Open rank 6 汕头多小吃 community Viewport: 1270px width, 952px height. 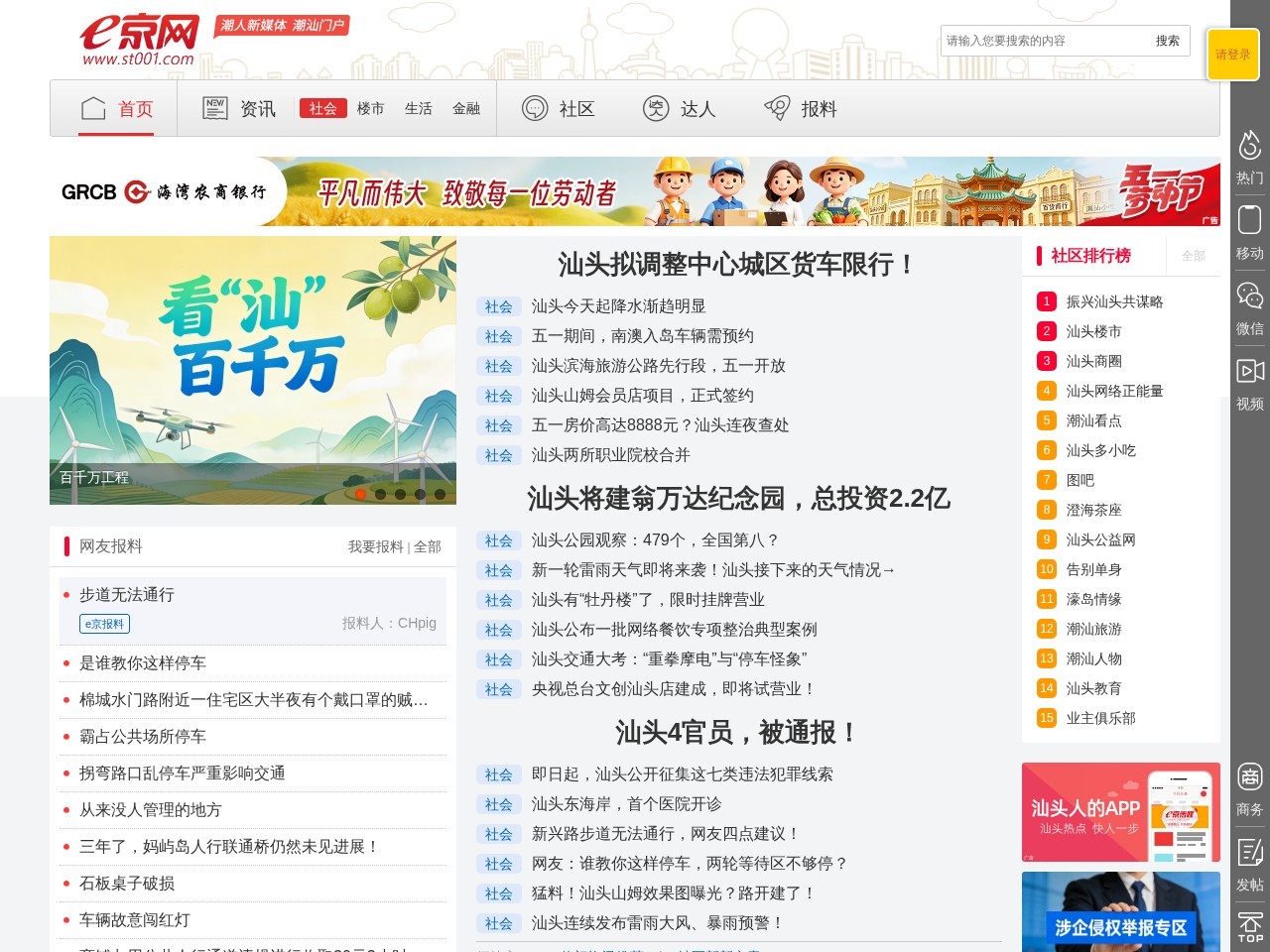[1100, 450]
